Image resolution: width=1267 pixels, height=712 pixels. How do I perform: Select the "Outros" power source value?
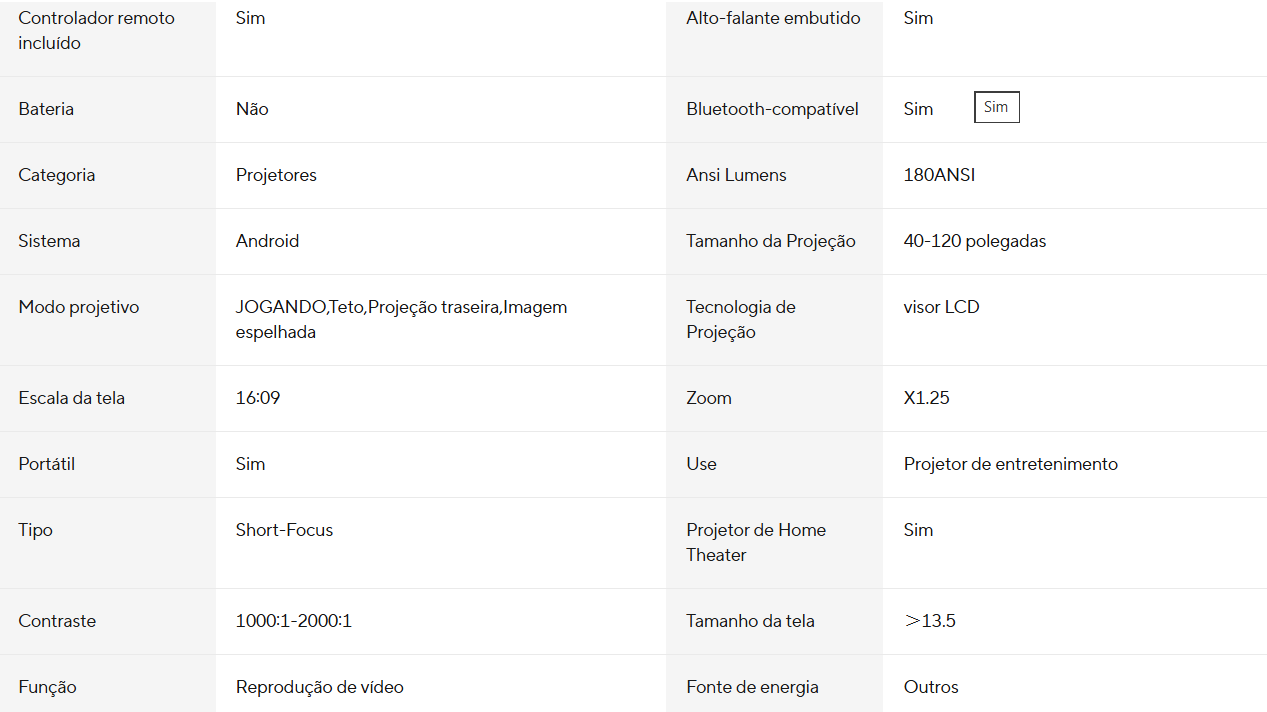point(931,687)
